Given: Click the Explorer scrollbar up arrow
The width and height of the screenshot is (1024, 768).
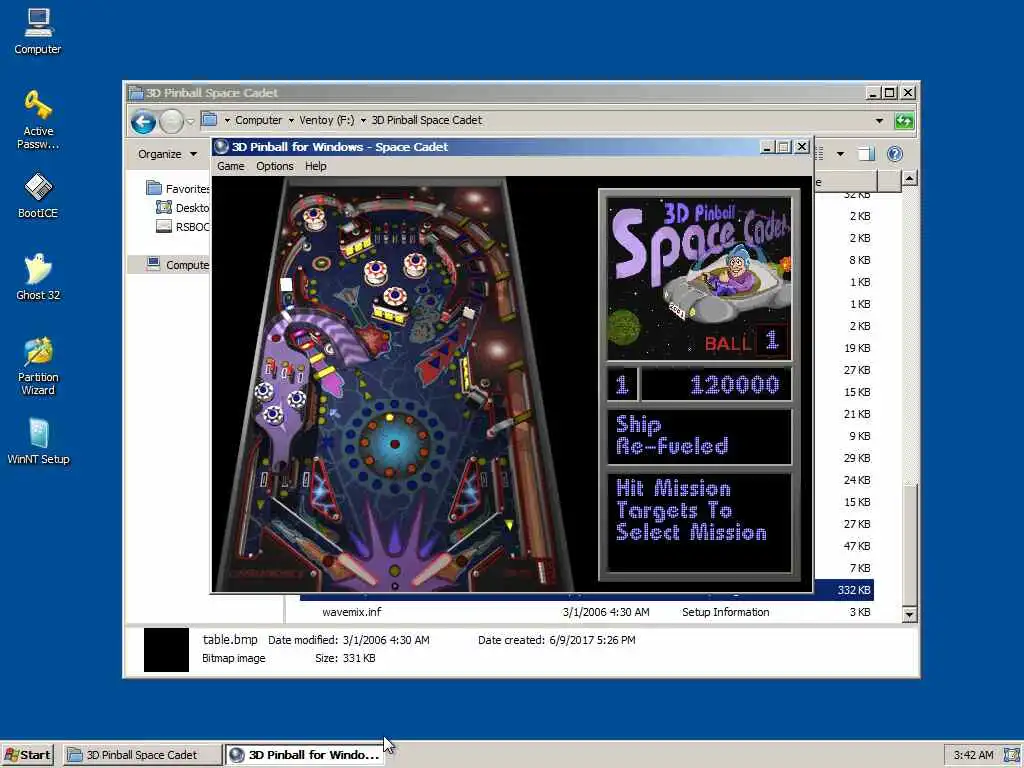Looking at the screenshot, I should [x=909, y=178].
